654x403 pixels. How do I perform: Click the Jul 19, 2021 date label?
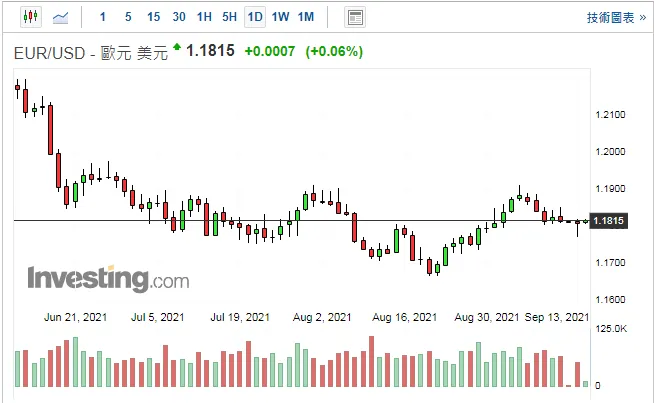(x=240, y=317)
